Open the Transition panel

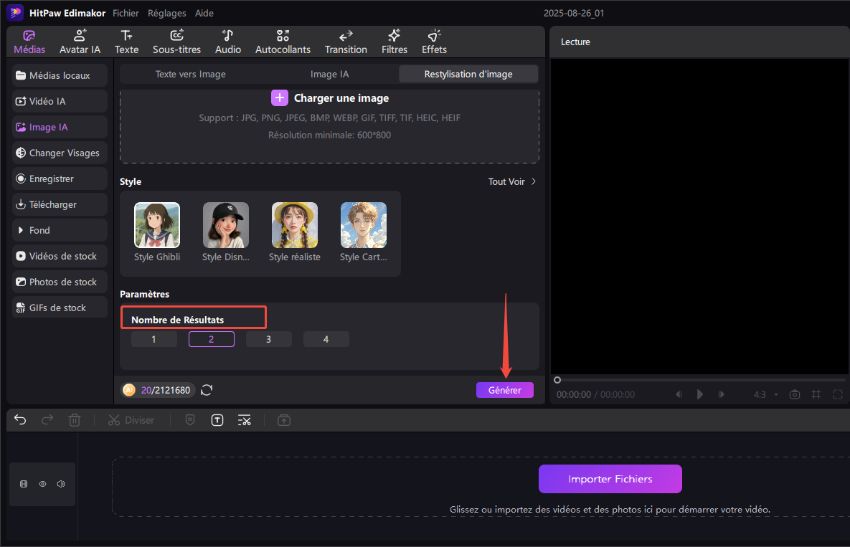(x=346, y=41)
